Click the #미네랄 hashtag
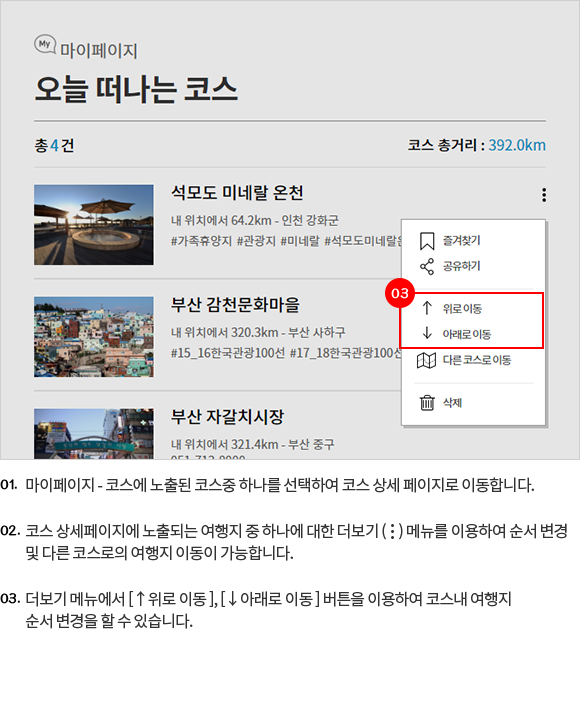This screenshot has width=580, height=717. point(300,241)
